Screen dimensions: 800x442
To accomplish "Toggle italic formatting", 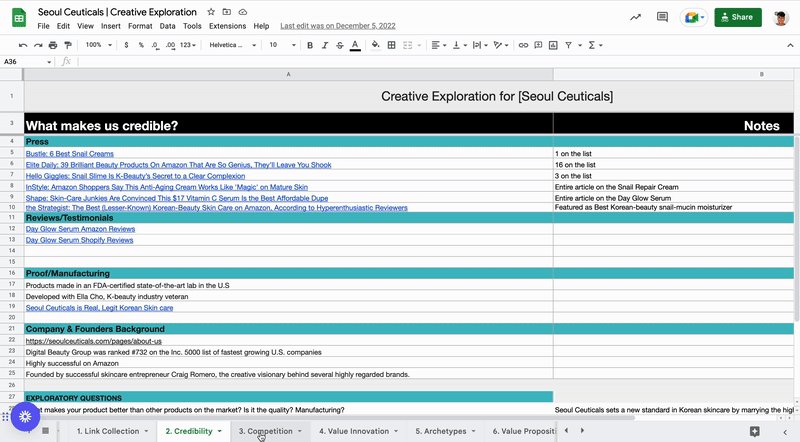I will coord(324,45).
